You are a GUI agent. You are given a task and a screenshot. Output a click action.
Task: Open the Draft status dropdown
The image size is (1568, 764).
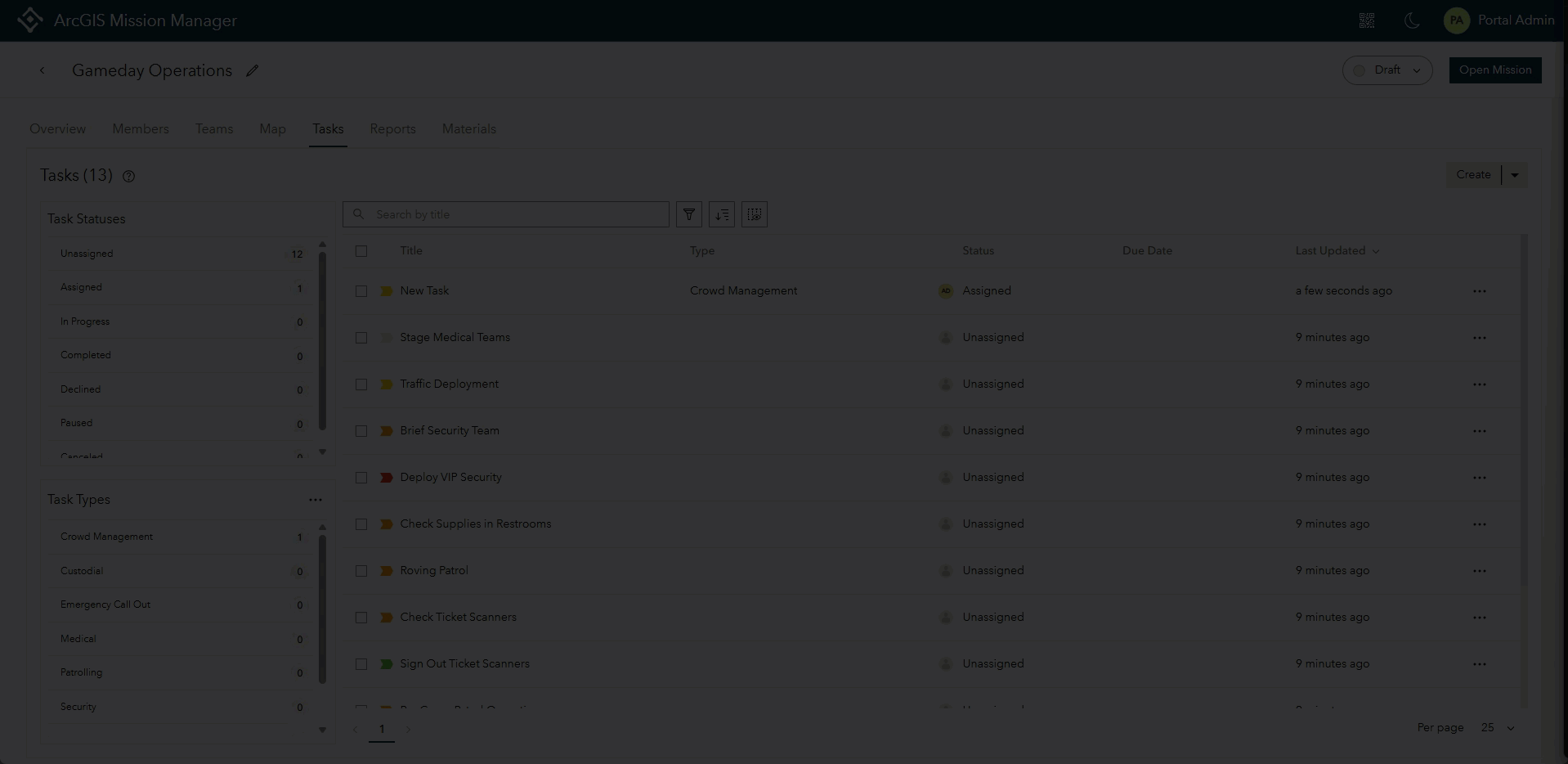coord(1387,70)
